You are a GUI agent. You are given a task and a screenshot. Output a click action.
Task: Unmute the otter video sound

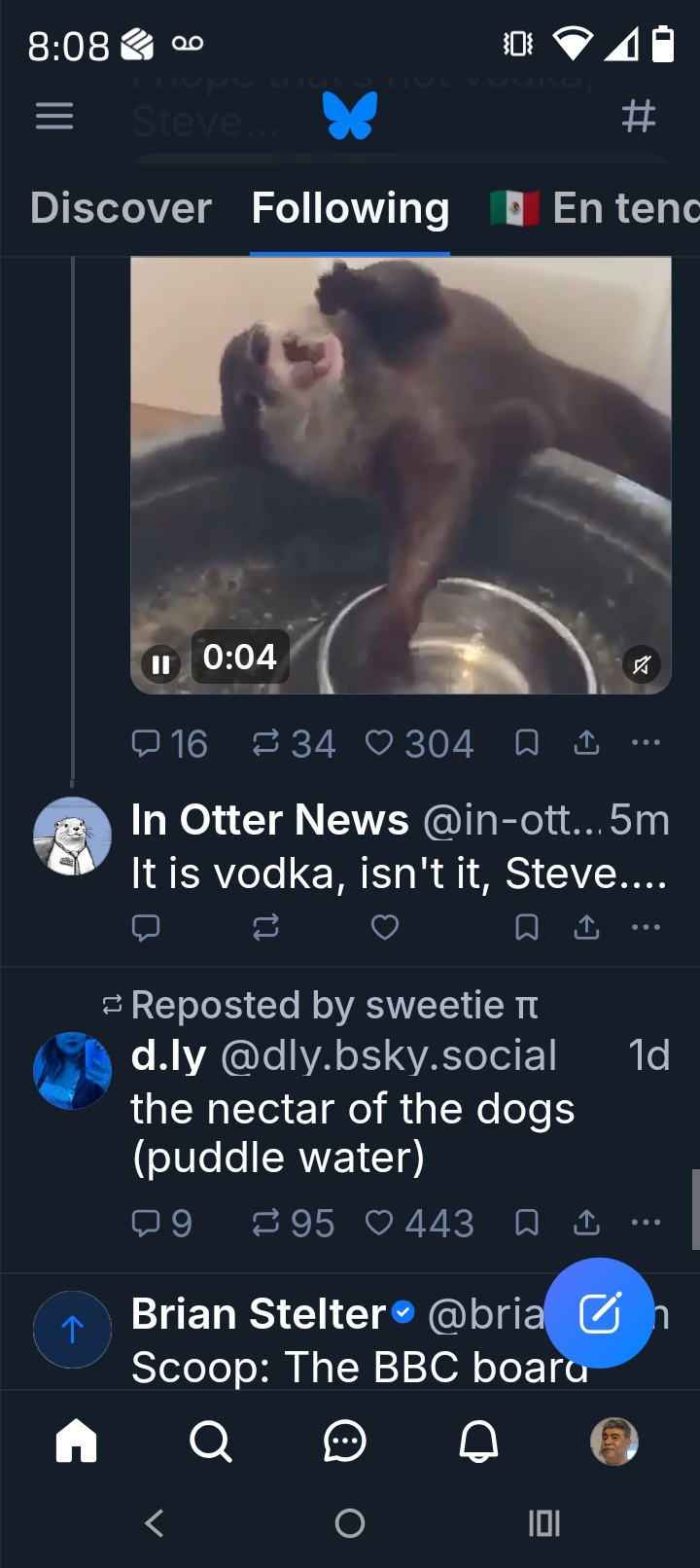642,664
